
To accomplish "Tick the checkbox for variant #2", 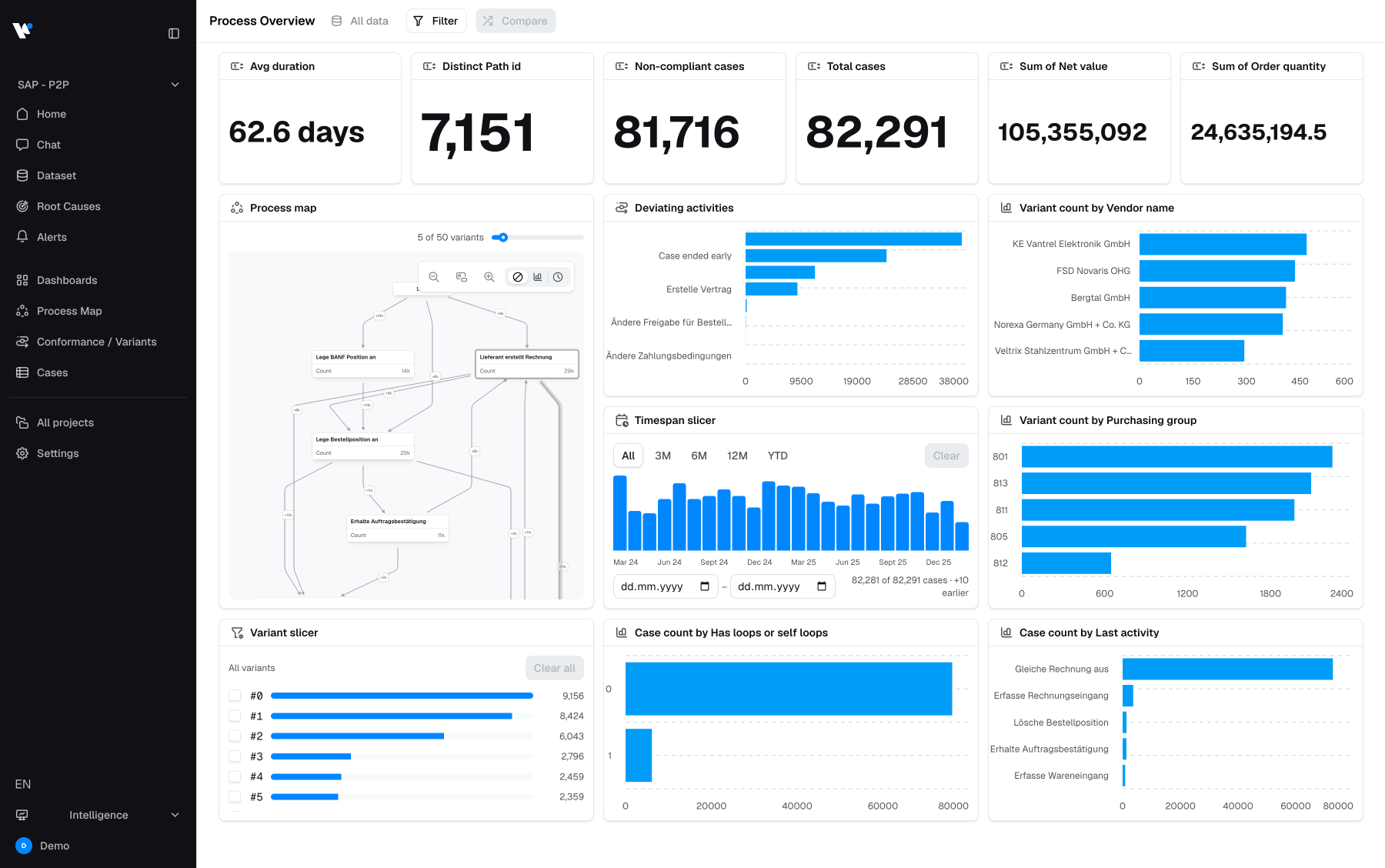I will tap(235, 736).
